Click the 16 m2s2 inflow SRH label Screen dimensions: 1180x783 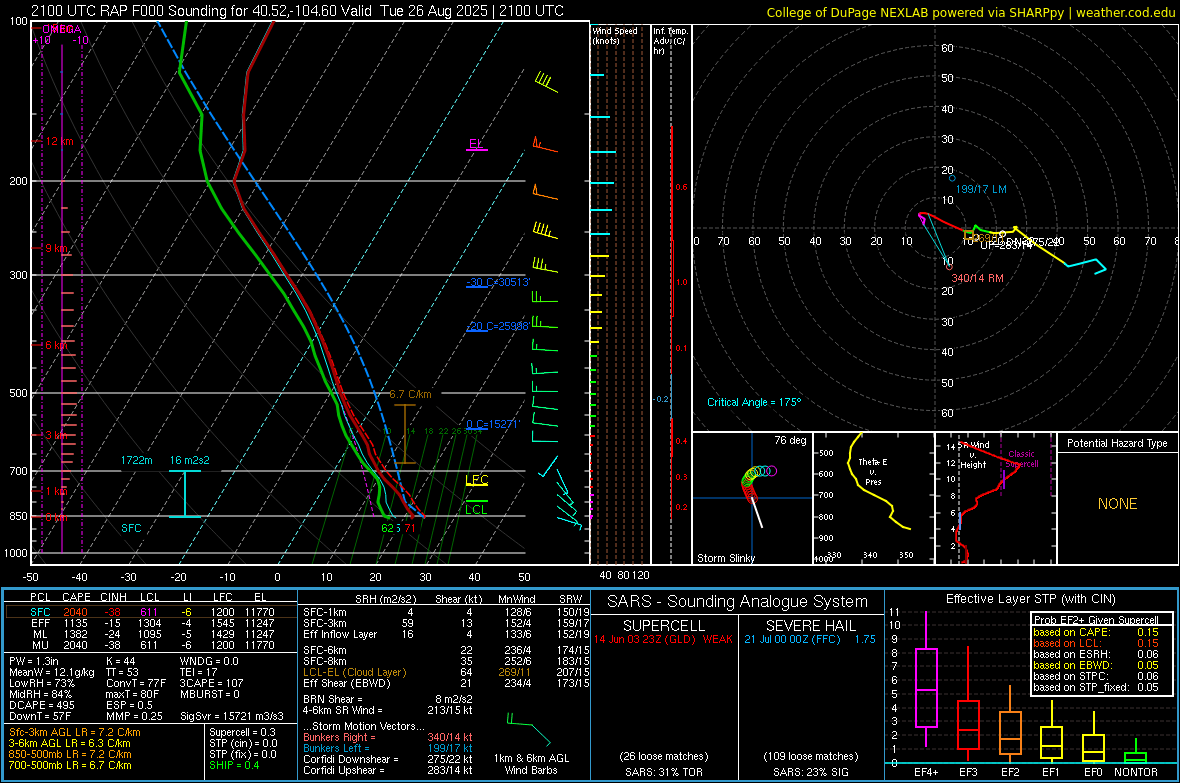pyautogui.click(x=190, y=460)
